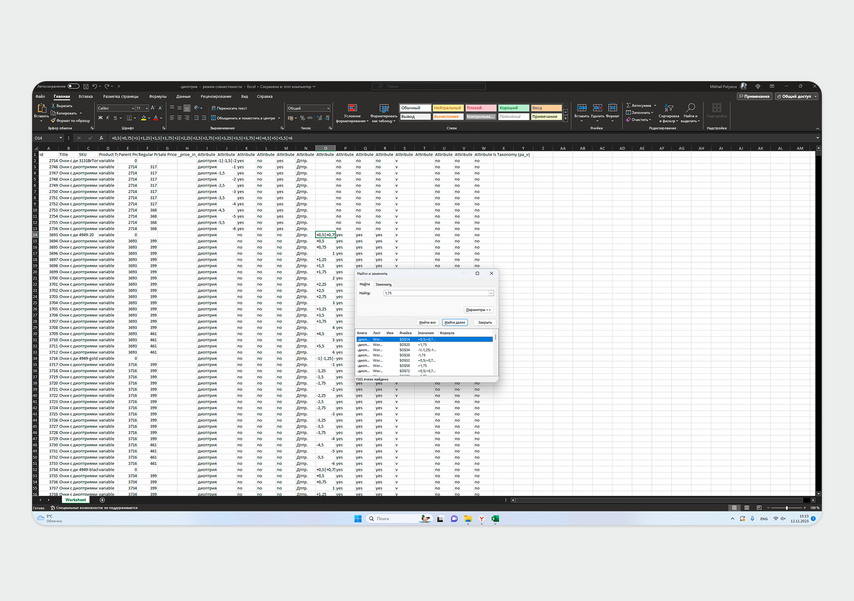Open the Данные ribbon tab
The image size is (854, 601).
(184, 96)
